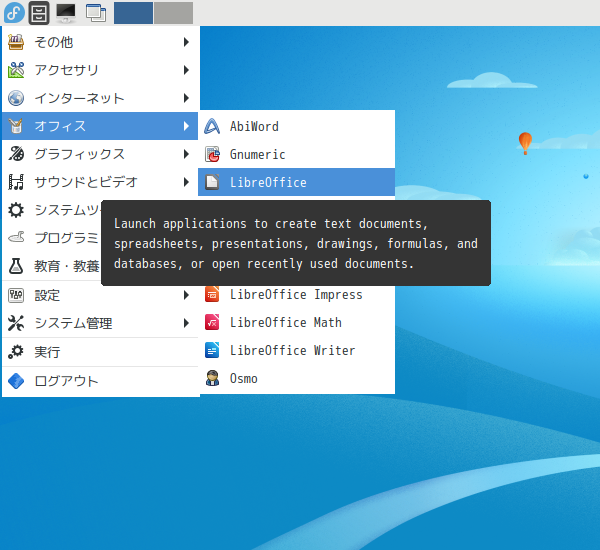Click the LibreOffice Writer icon
600x550 pixels.
212,350
